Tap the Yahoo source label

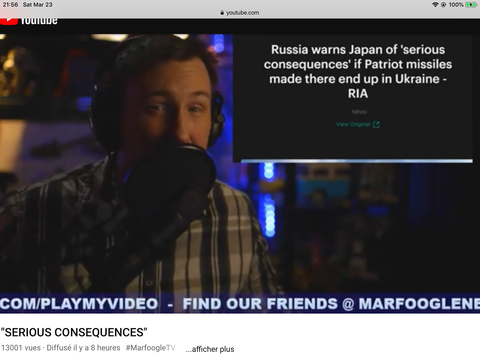[359, 112]
